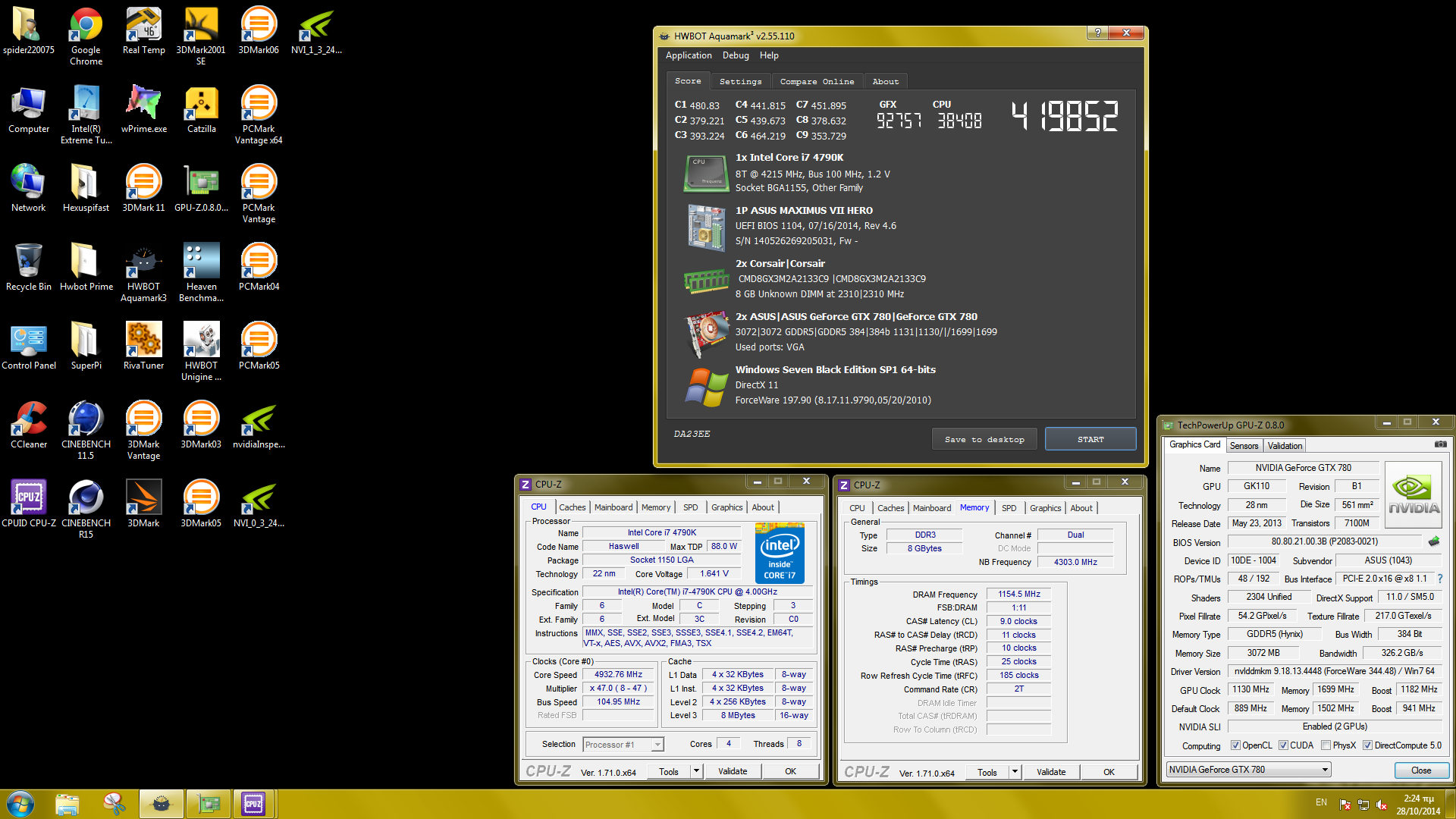1456x819 pixels.
Task: Click DRAM Frequency value 1154.5 MHz
Action: pyautogui.click(x=1018, y=594)
